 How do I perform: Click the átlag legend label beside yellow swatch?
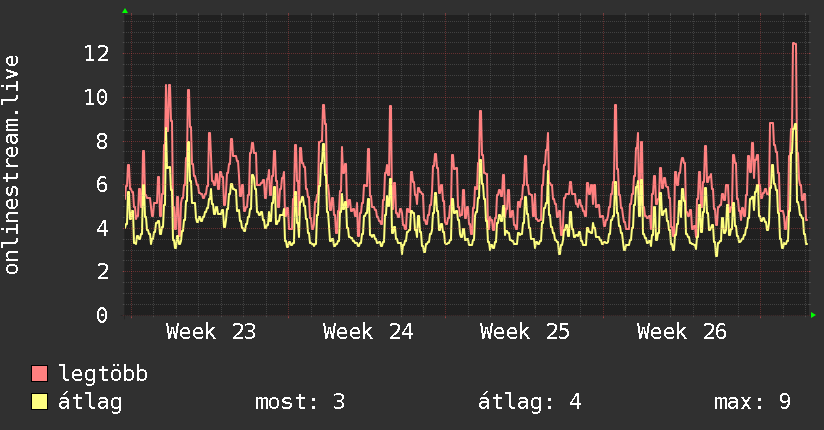[90, 402]
